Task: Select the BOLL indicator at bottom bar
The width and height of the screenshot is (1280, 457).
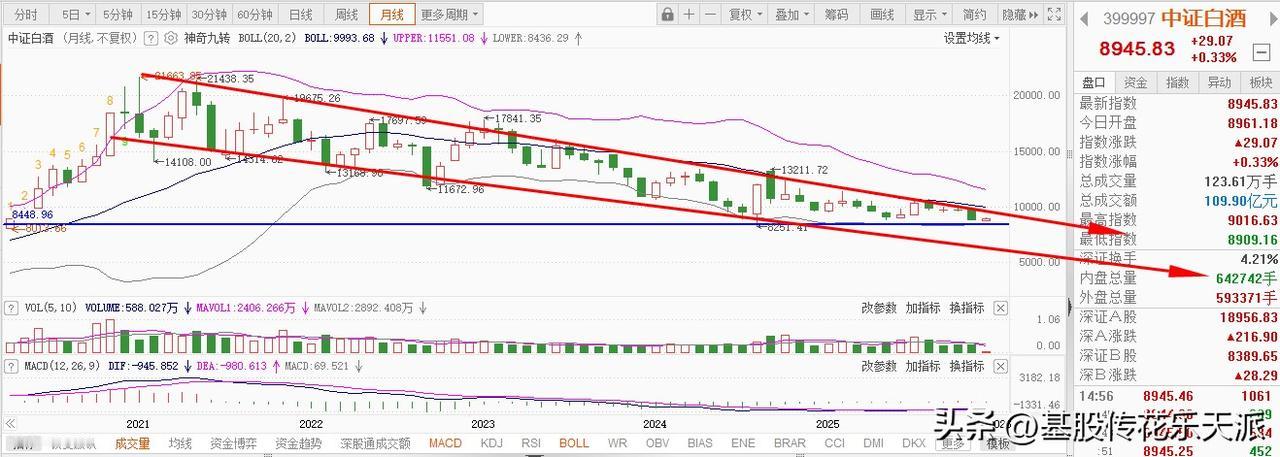Action: 574,442
